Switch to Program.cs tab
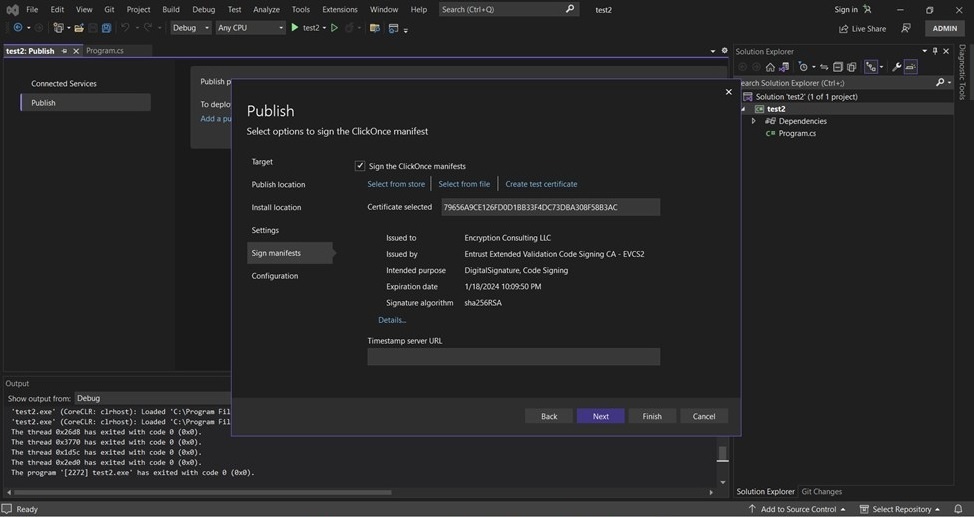This screenshot has width=974, height=517. pyautogui.click(x=105, y=51)
